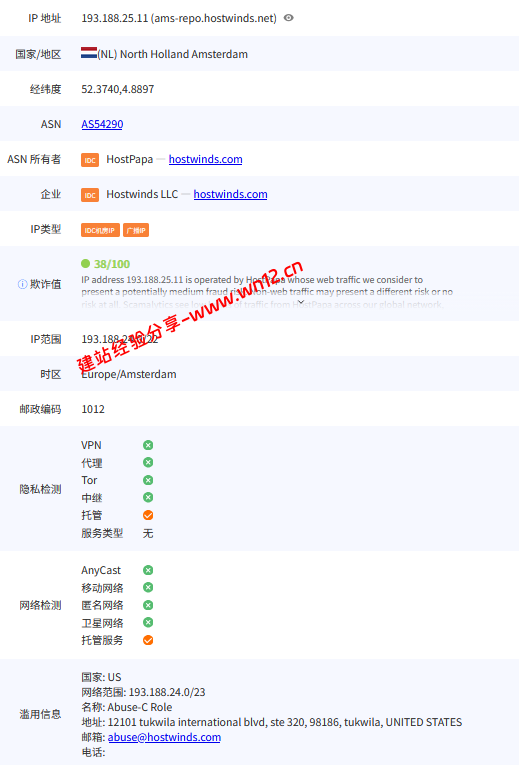This screenshot has height=765, width=519.
Task: Click the ASN 所有者 row label
Action: 34,160
